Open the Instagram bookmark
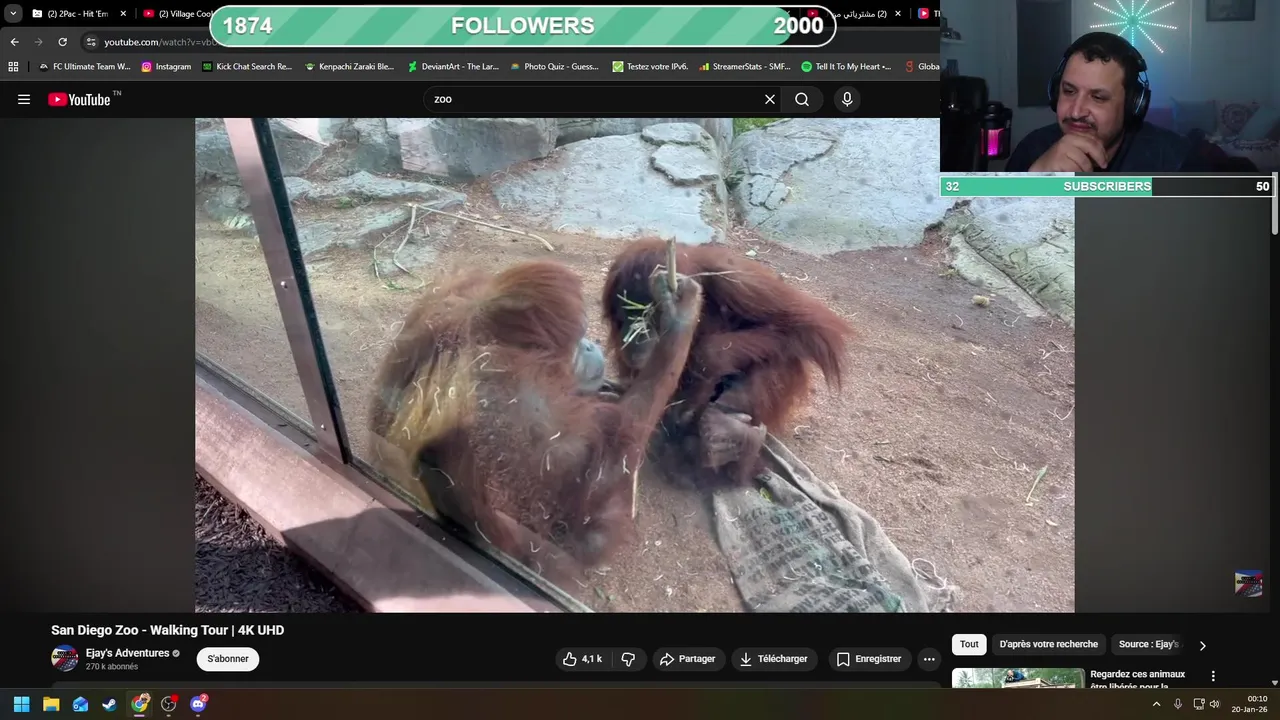This screenshot has height=720, width=1280. (166, 66)
